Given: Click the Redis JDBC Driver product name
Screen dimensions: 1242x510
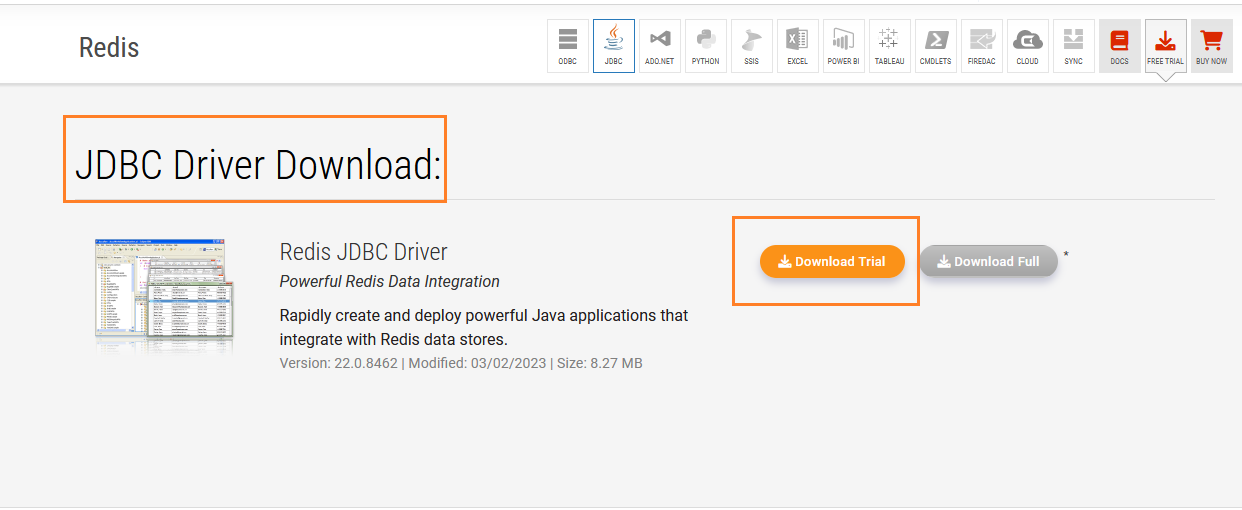Looking at the screenshot, I should [x=363, y=251].
